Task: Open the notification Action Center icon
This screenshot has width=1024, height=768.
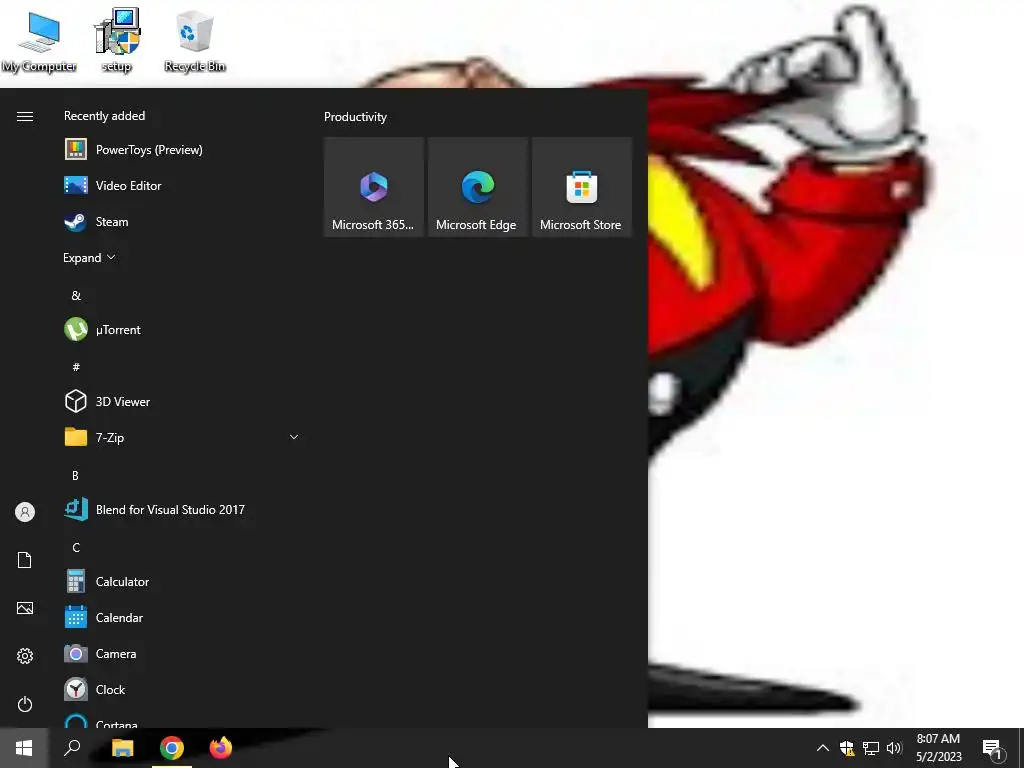Action: point(993,749)
